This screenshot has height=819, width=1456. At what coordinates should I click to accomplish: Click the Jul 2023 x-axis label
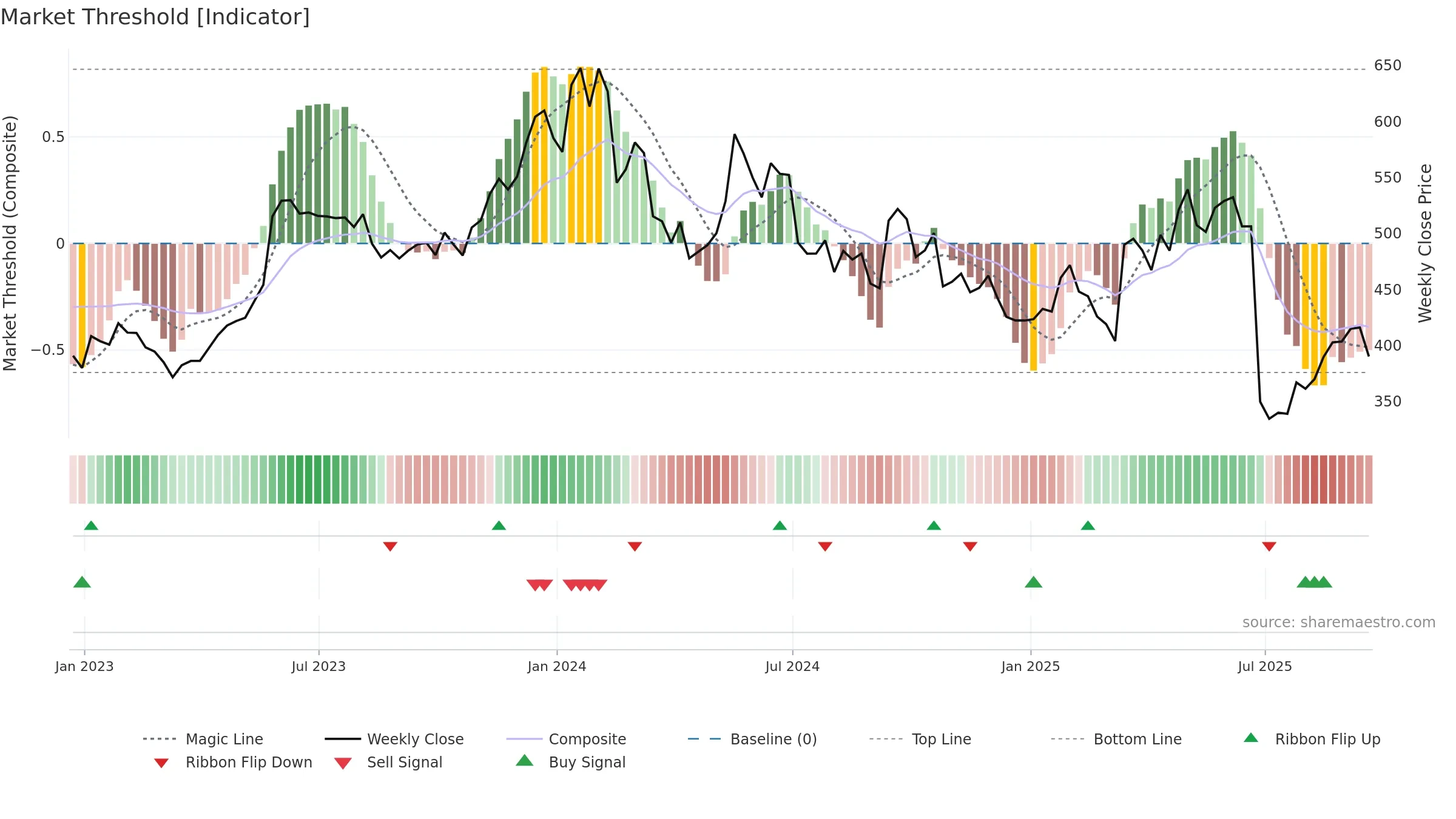pyautogui.click(x=318, y=666)
